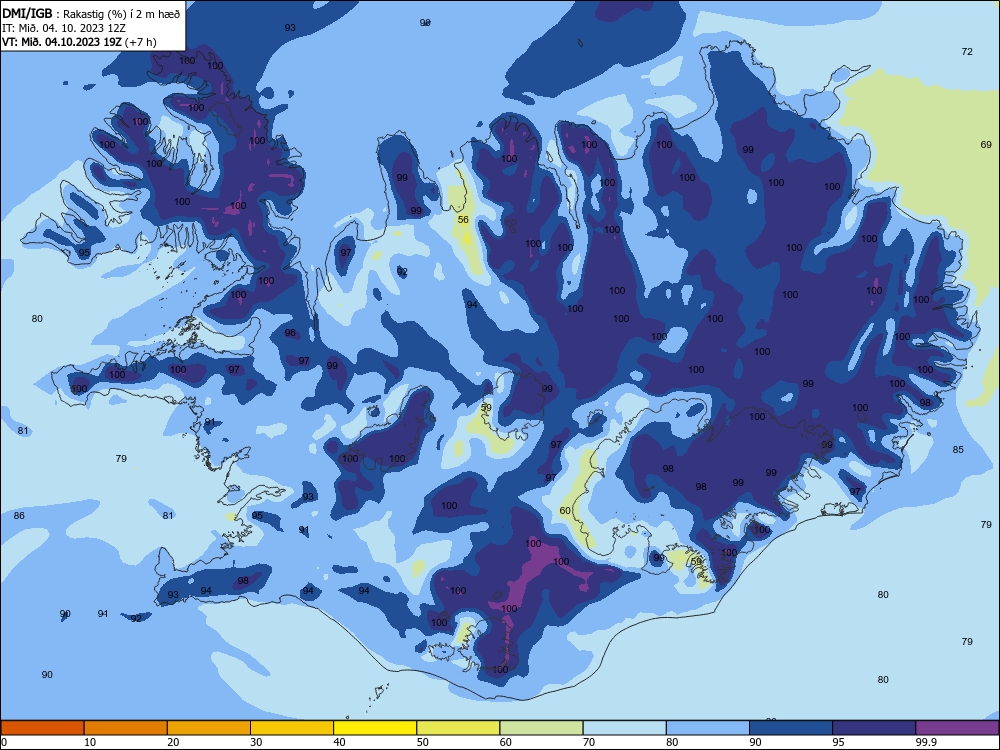Click the humidity value '69' on the map
1000x750 pixels.
(986, 145)
